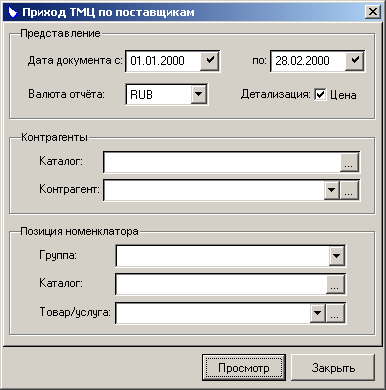
Task: Click the browse button next to Контрагенты Каталог
Action: coord(349,162)
